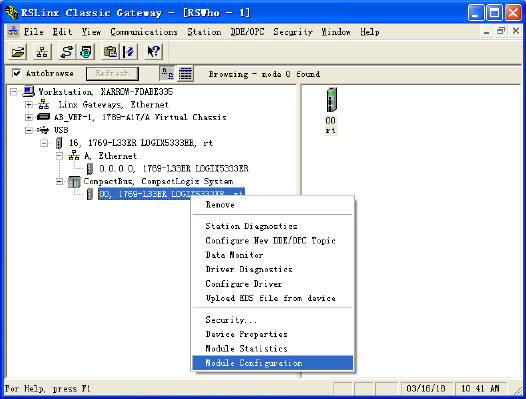Viewport: 526px width, 399px height.
Task: Select Upload EDS file from device
Action: coord(272,298)
